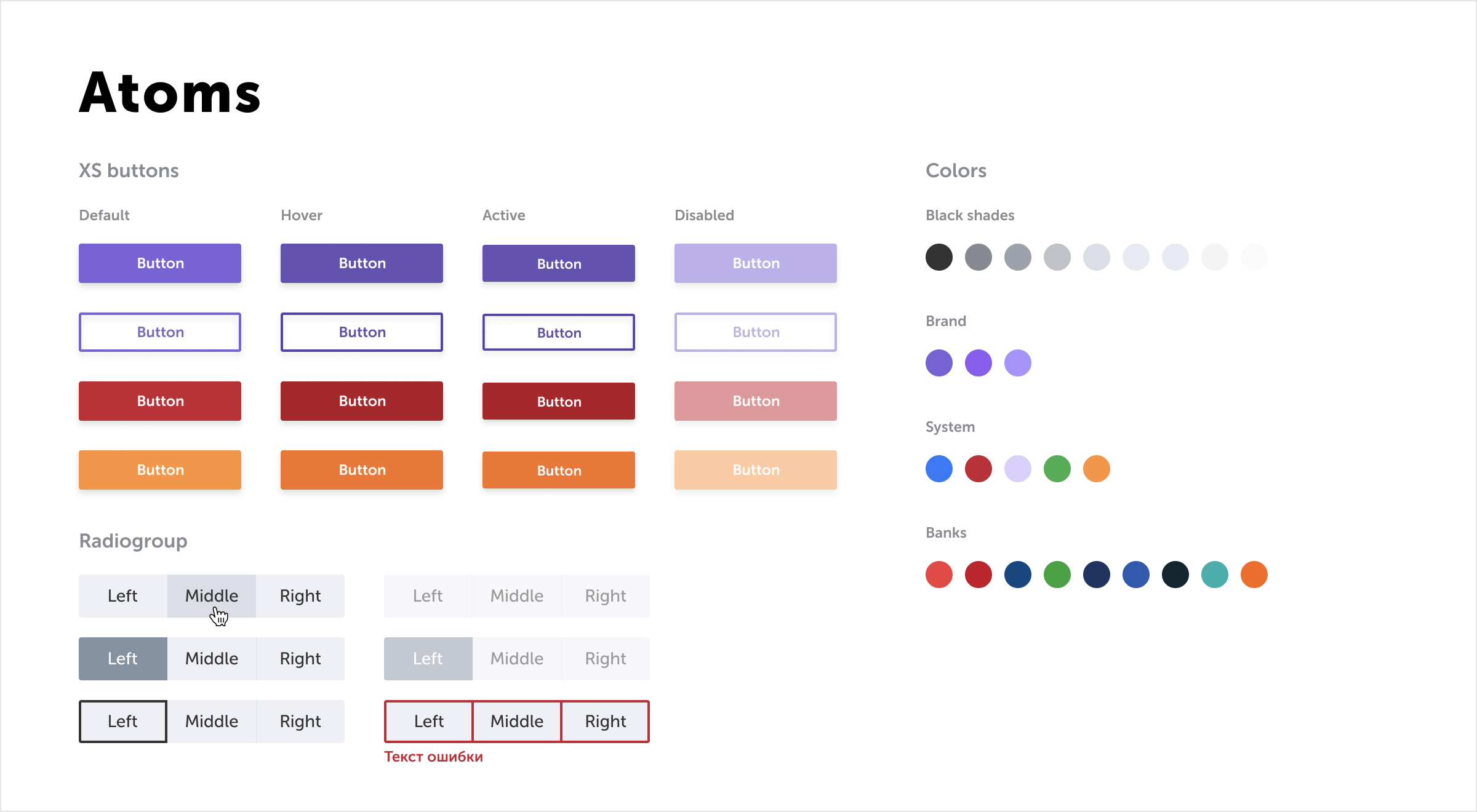
Task: Click the red system color circle
Action: click(978, 468)
